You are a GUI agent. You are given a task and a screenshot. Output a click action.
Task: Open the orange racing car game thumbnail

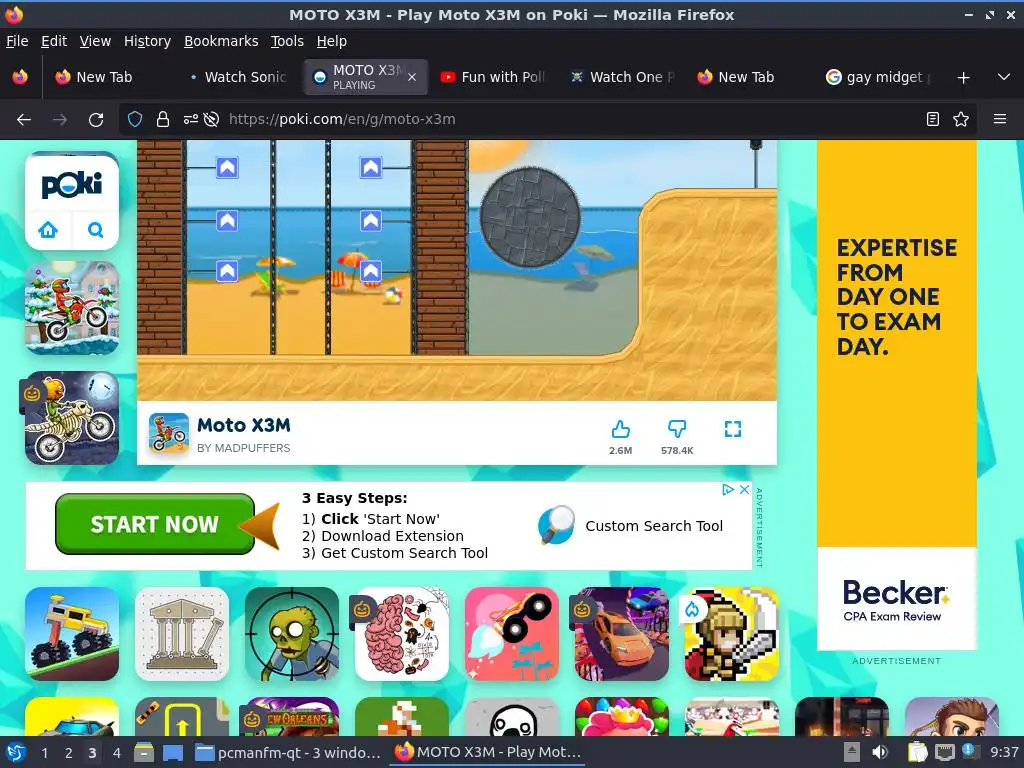(x=622, y=633)
